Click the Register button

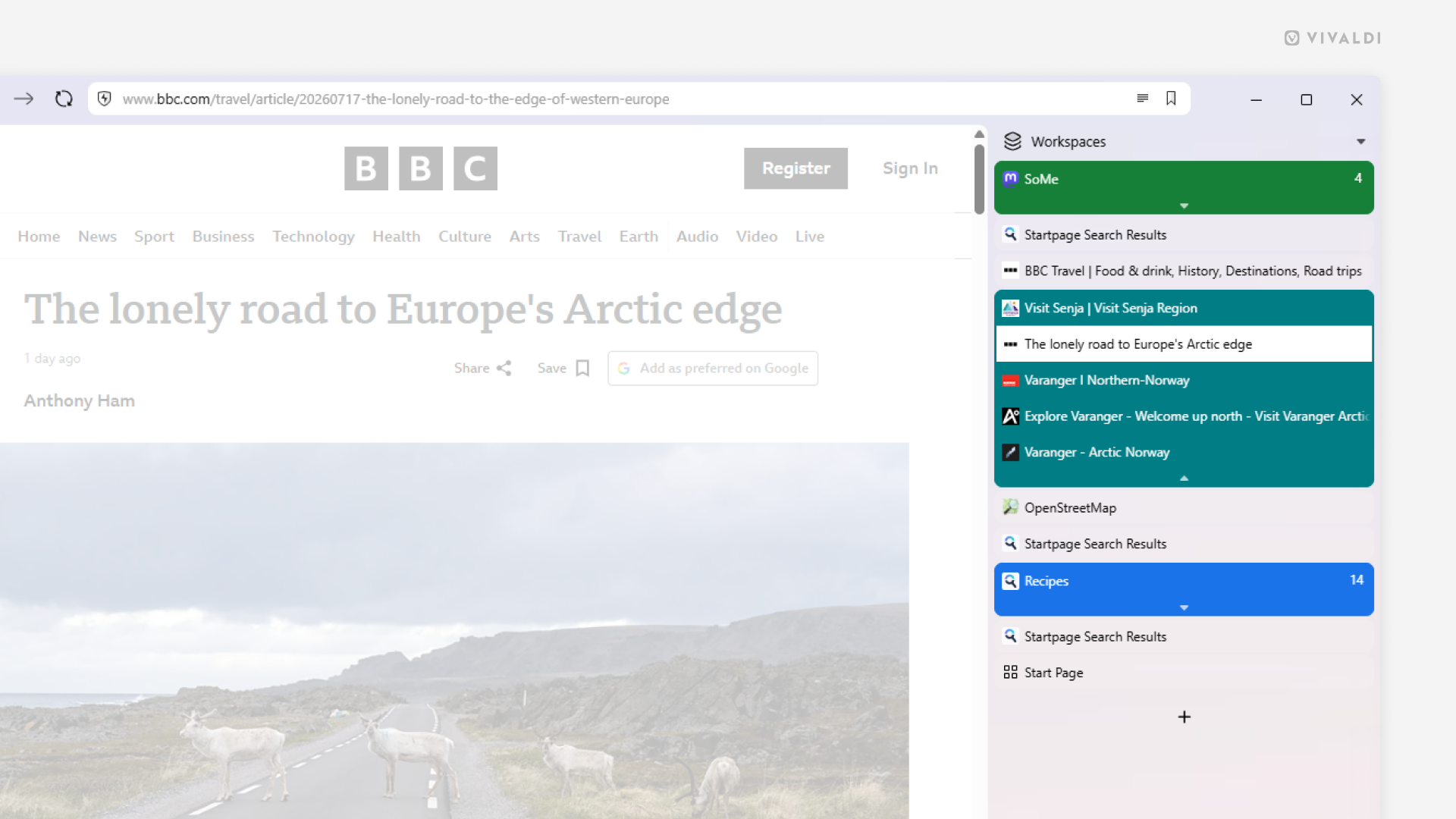tap(795, 168)
